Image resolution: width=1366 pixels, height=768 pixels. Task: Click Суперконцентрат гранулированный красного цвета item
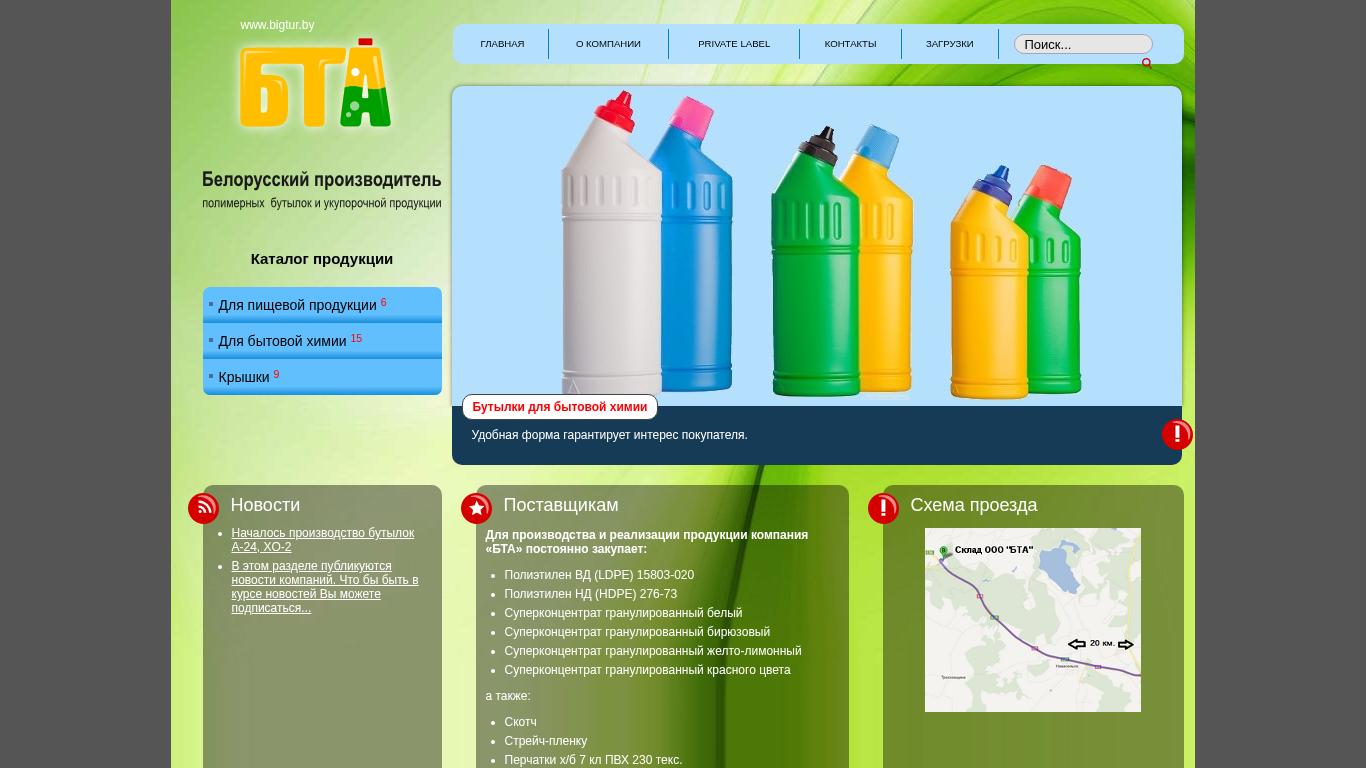pyautogui.click(x=647, y=670)
